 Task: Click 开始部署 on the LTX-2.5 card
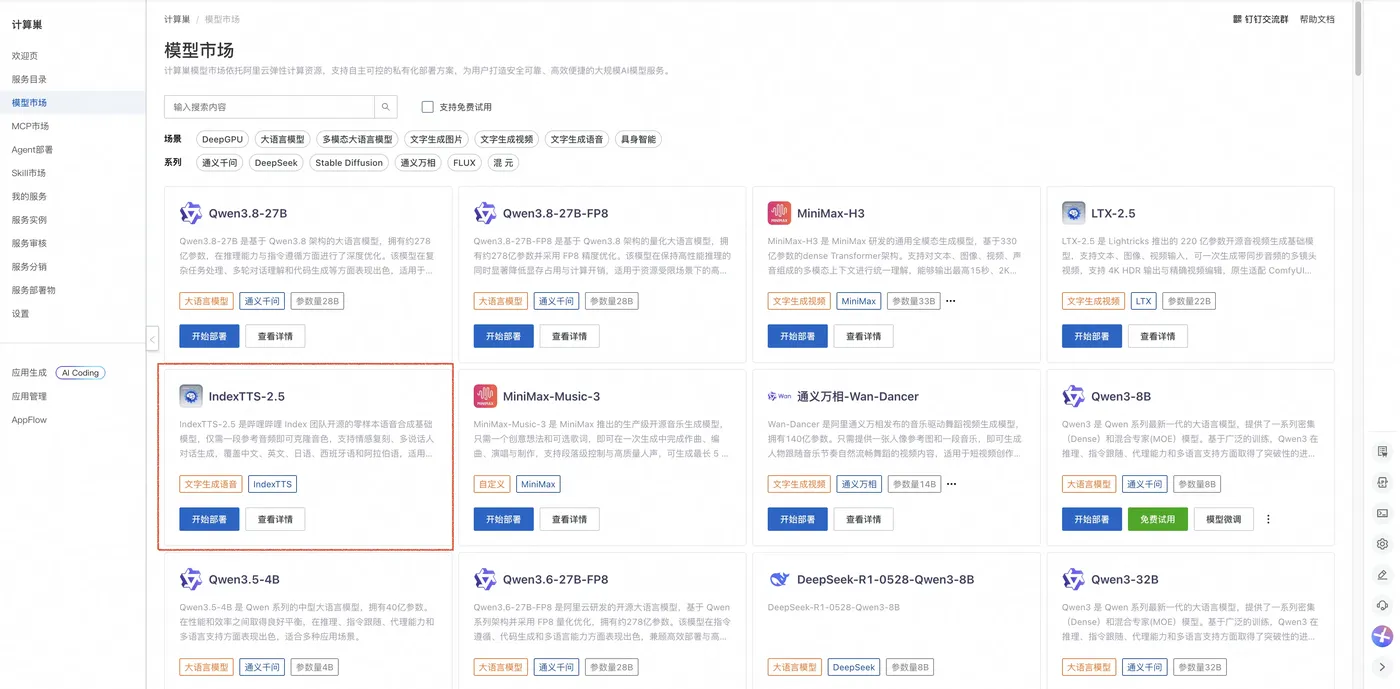[x=1092, y=336]
